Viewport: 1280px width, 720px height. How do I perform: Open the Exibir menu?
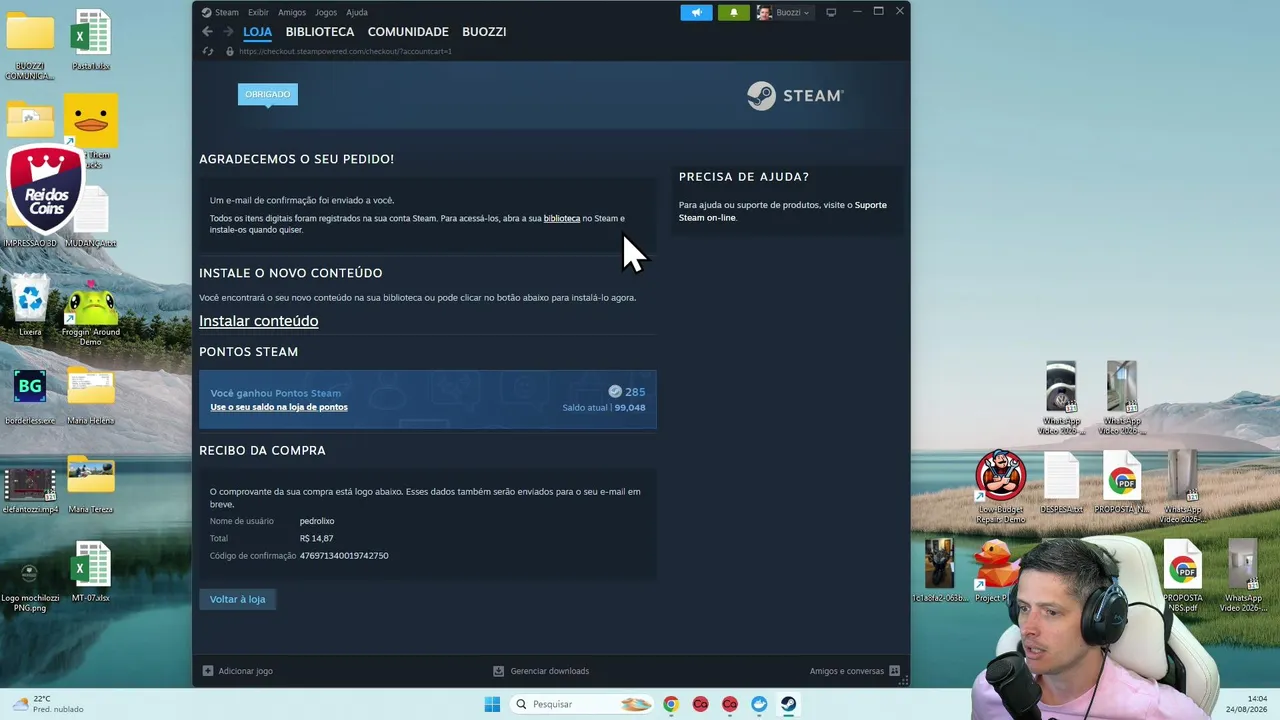click(x=258, y=12)
